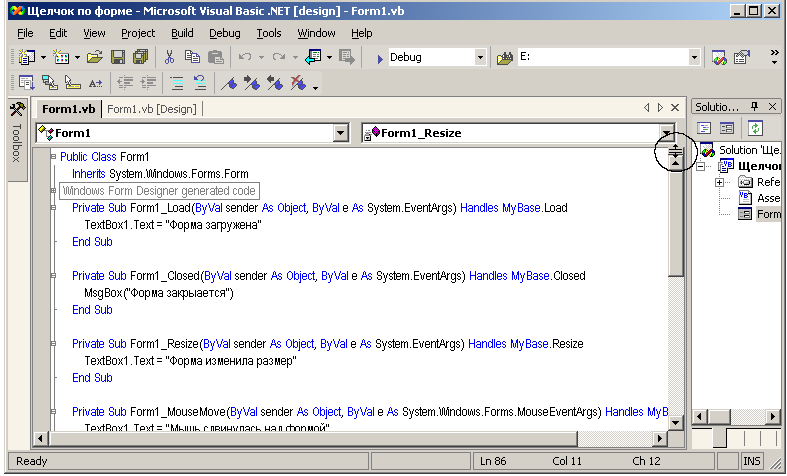Expand the References node in tree
Viewport: 787px width, 476px height.
(720, 182)
